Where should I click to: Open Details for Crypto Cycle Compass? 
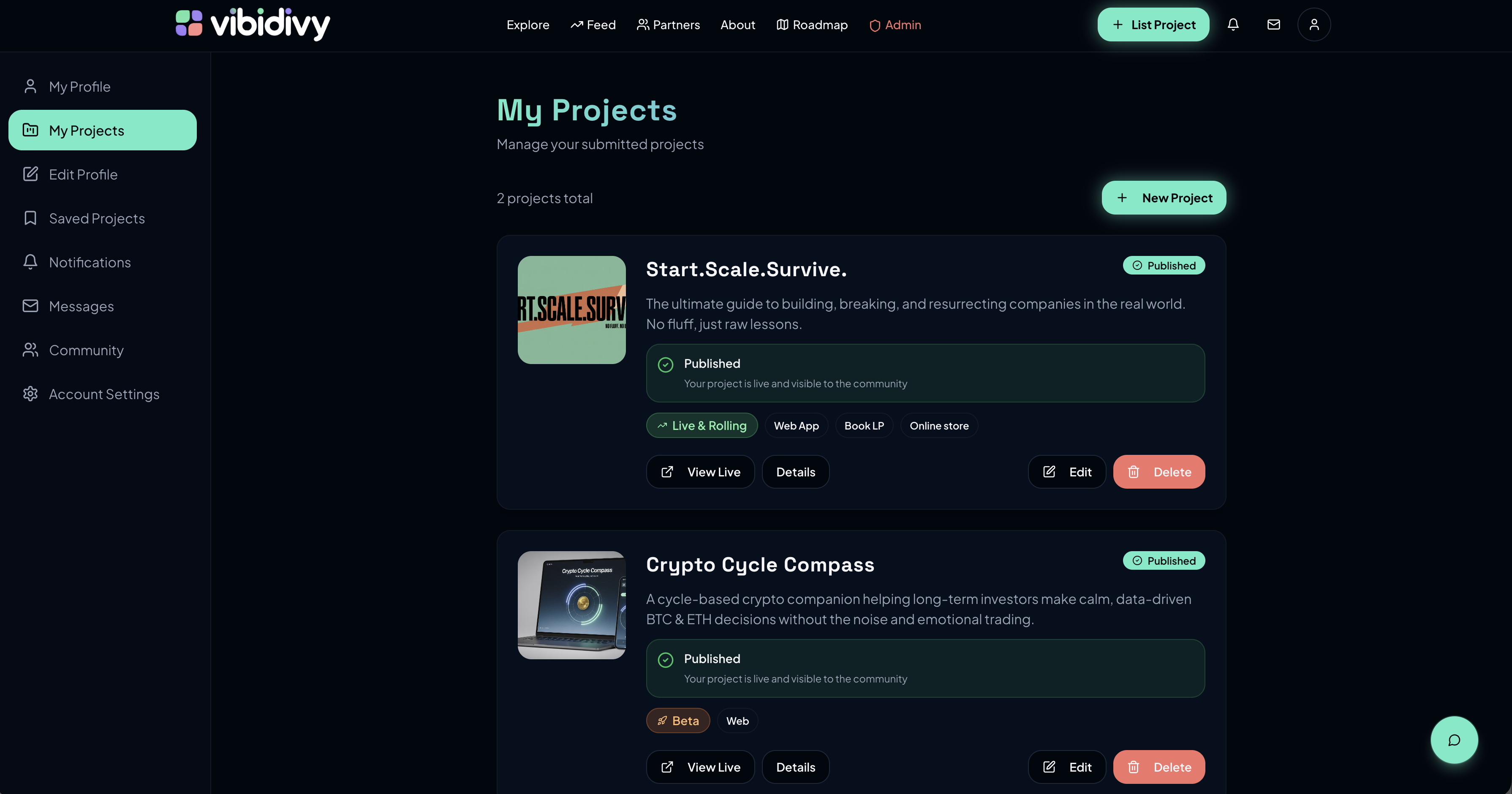pyautogui.click(x=795, y=767)
